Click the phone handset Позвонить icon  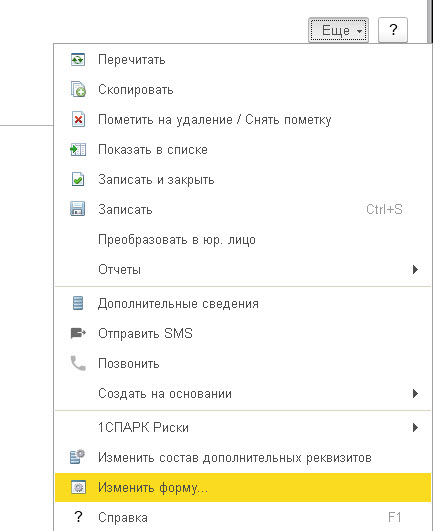pyautogui.click(x=78, y=363)
